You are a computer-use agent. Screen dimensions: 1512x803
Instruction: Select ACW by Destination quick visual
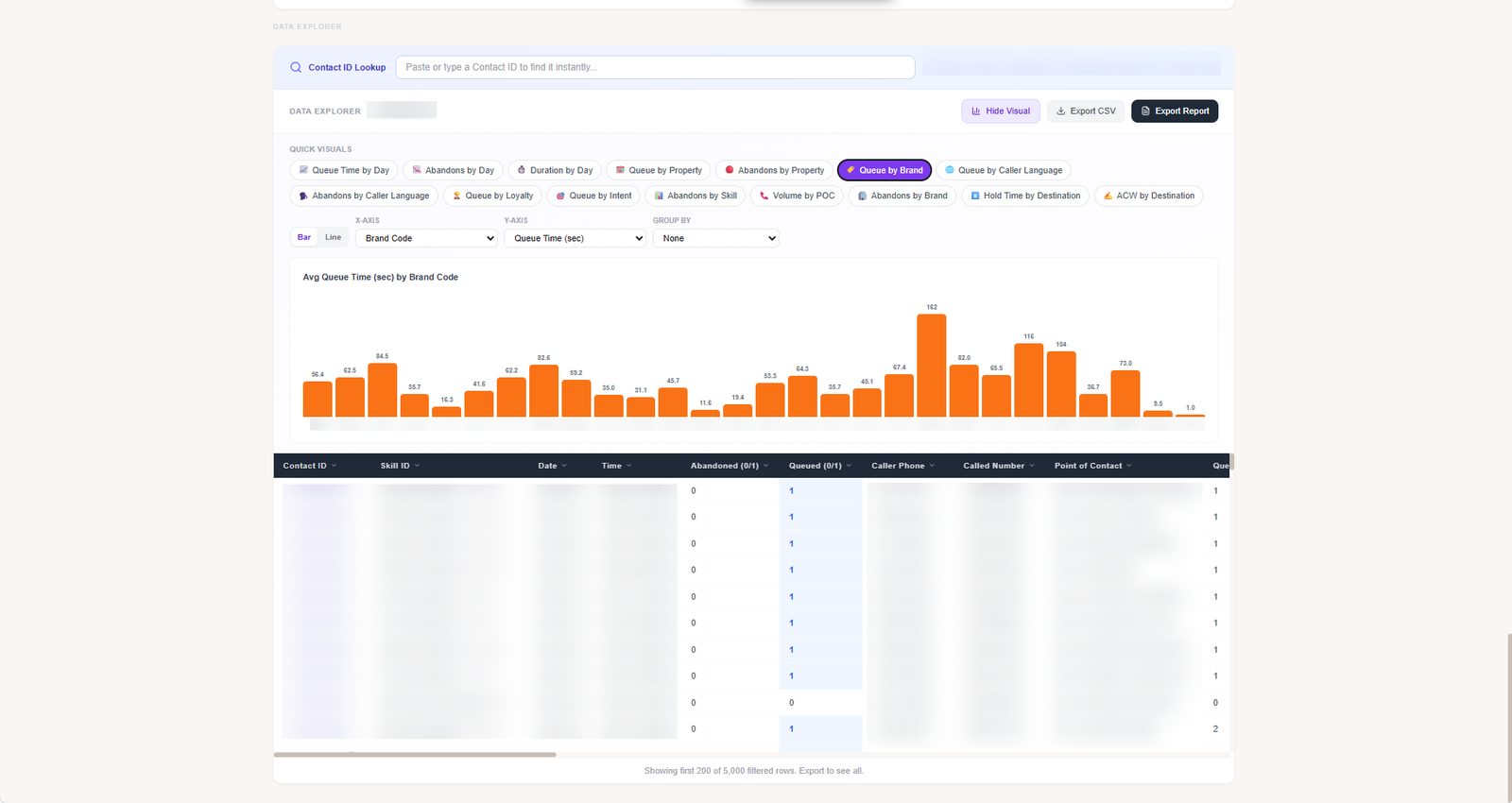tap(1148, 196)
